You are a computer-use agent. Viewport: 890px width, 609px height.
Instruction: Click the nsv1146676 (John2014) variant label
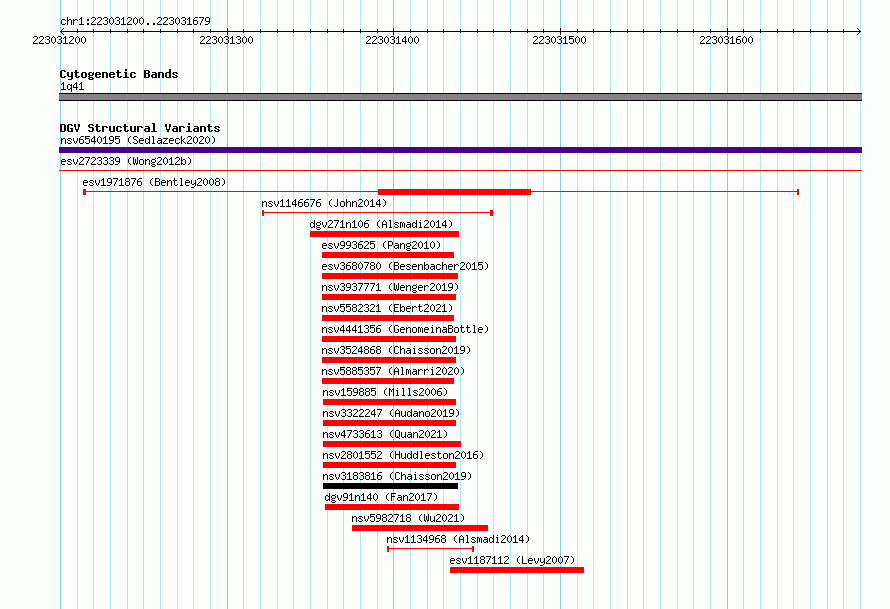pos(324,203)
